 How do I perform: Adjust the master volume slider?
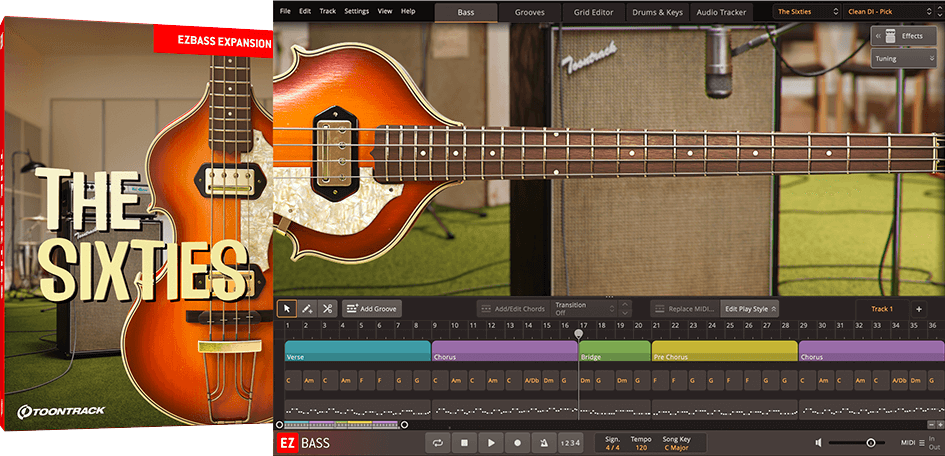click(870, 443)
